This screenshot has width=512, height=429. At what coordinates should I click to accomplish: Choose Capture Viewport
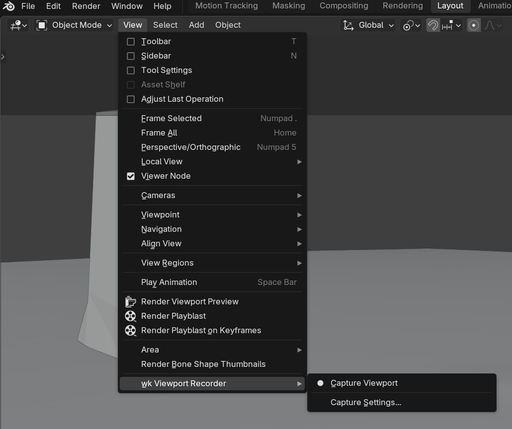[x=402, y=383]
